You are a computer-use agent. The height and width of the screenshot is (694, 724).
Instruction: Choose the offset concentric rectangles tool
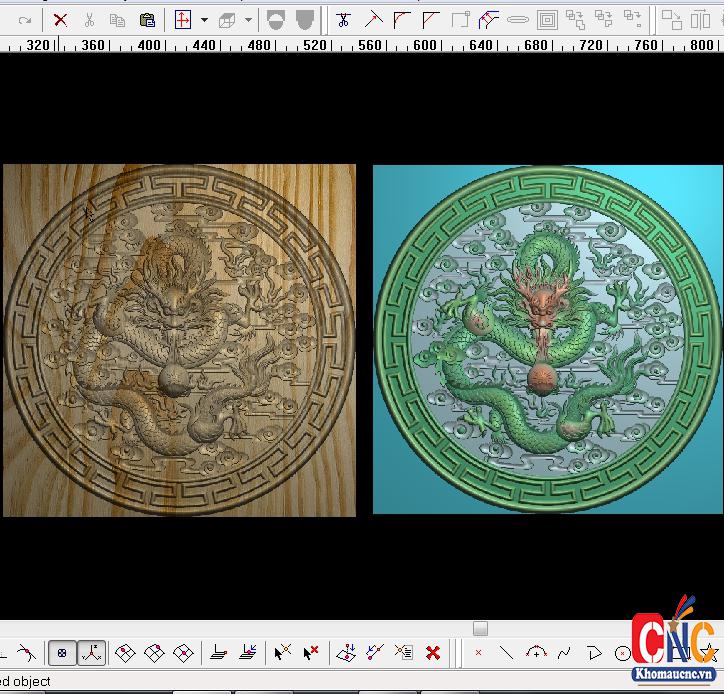click(547, 20)
